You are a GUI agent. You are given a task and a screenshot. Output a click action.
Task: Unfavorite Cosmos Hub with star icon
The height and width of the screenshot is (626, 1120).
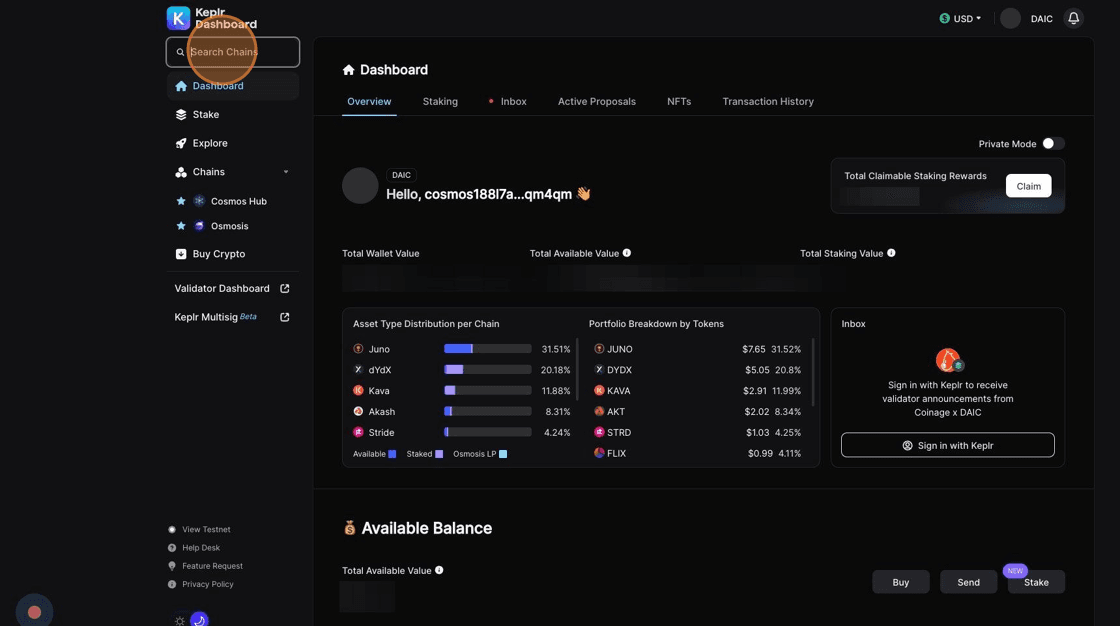[181, 201]
